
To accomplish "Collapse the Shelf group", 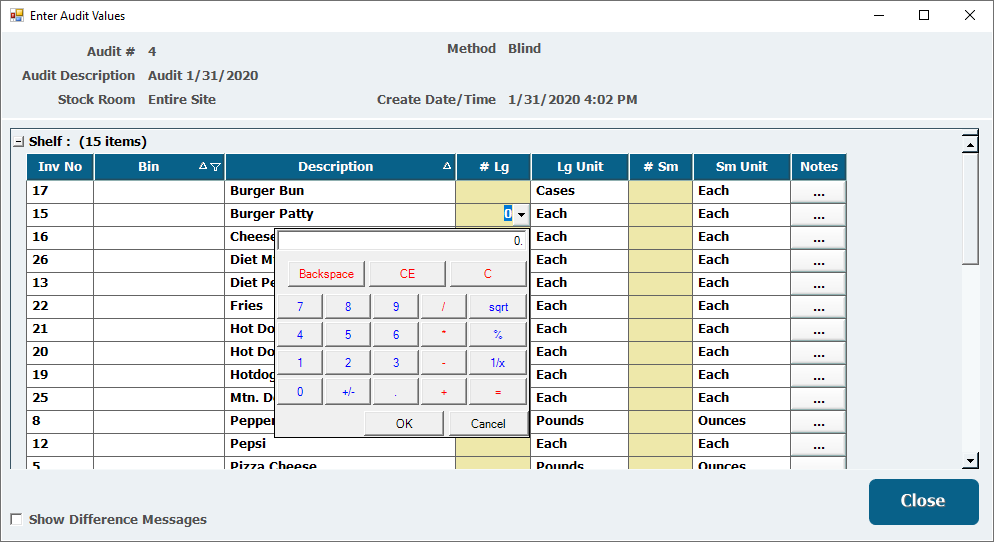I will point(19,142).
